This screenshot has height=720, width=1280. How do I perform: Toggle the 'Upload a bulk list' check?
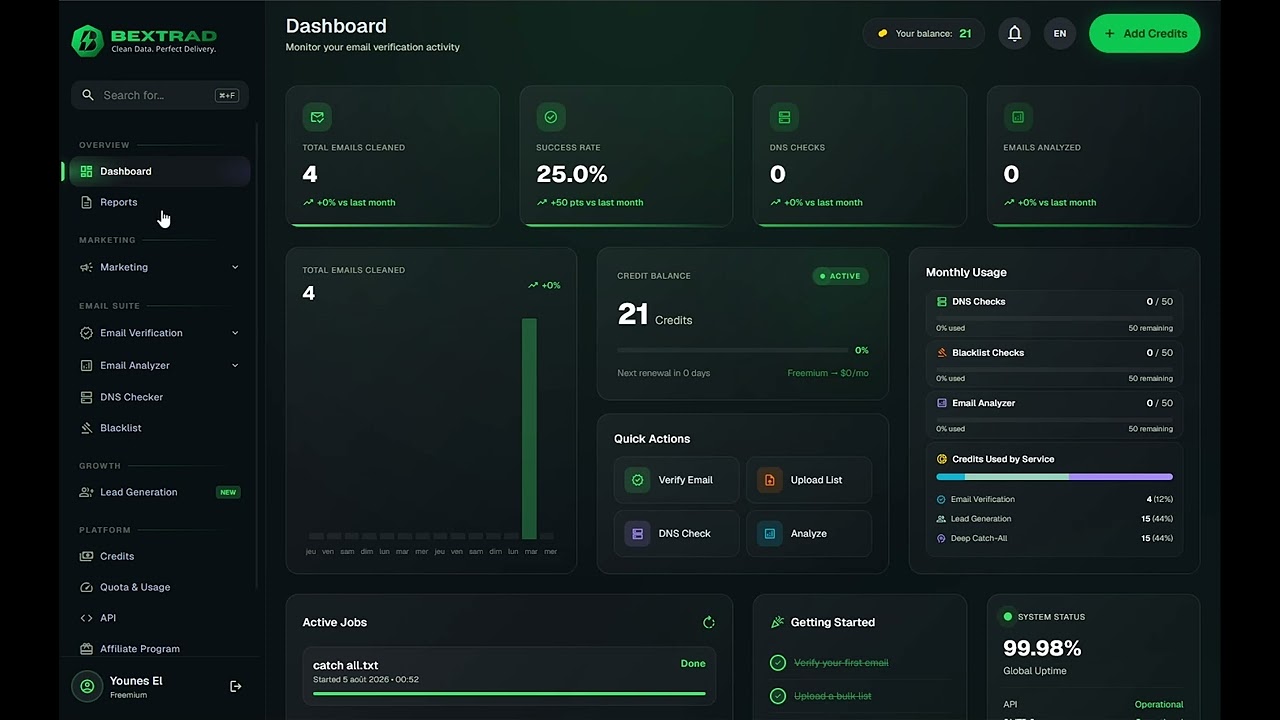pos(778,696)
